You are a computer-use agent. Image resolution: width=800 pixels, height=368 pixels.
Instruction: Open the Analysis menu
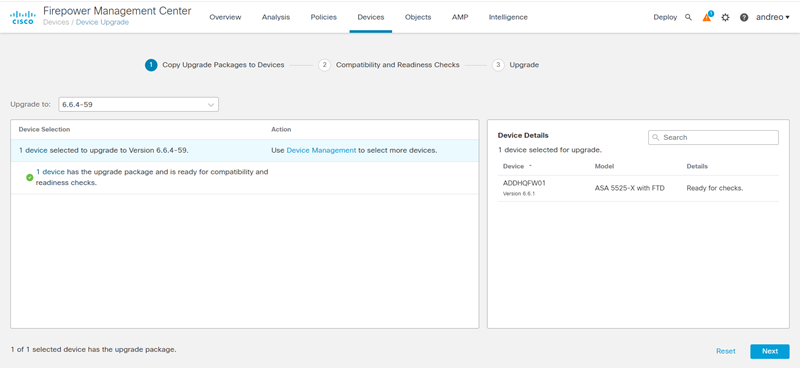tap(276, 17)
